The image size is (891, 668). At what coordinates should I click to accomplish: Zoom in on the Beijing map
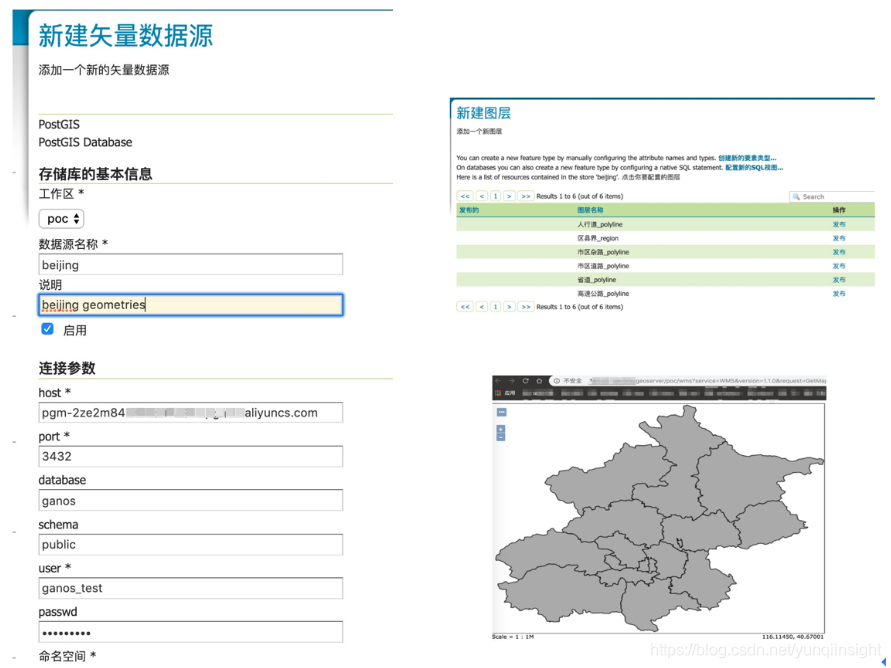(x=501, y=429)
